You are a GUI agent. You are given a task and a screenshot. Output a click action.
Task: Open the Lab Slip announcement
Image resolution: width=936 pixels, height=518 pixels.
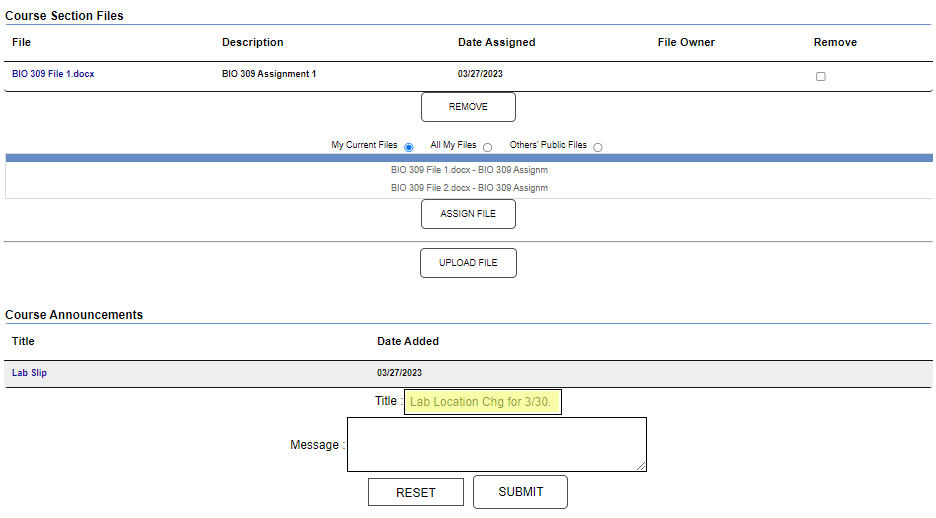pos(29,373)
